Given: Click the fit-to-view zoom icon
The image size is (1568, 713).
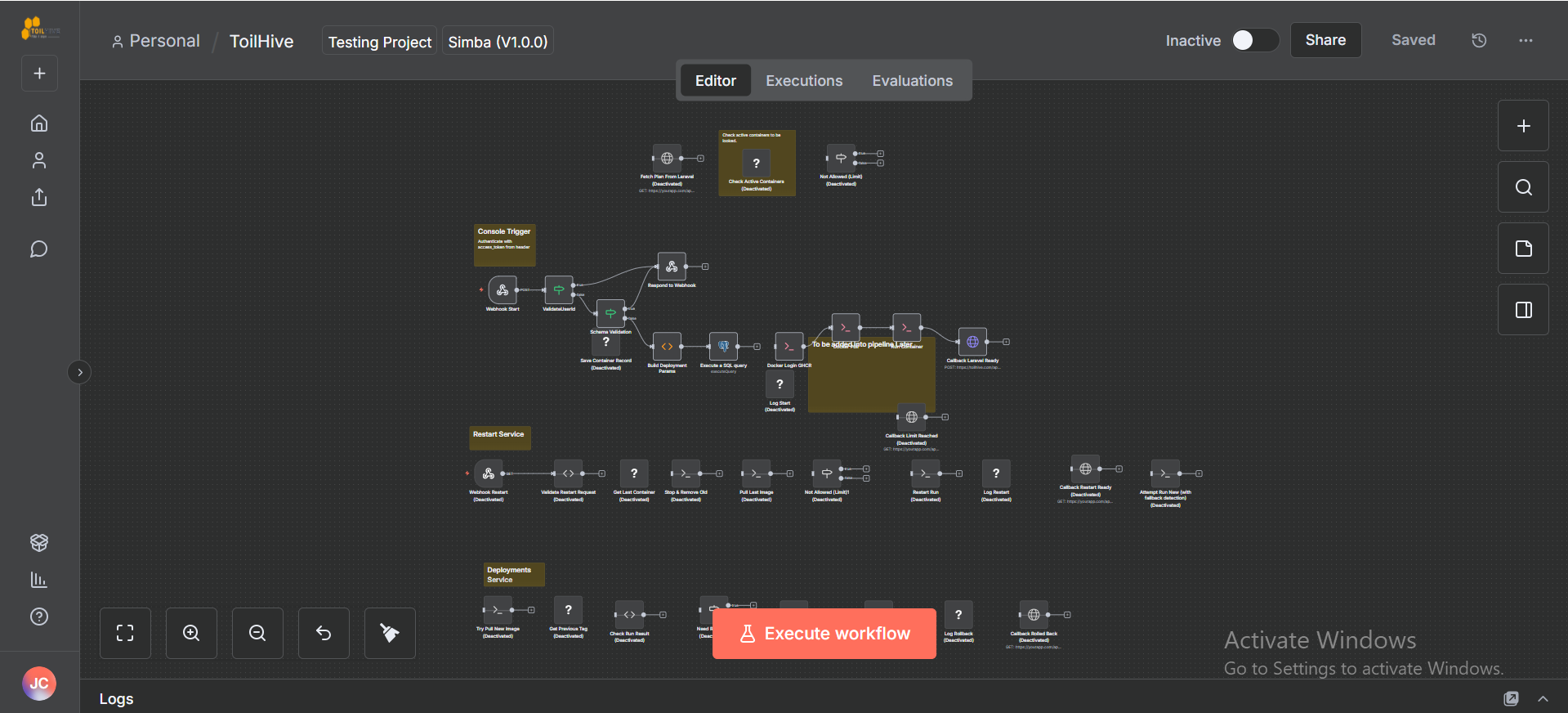Looking at the screenshot, I should (125, 633).
